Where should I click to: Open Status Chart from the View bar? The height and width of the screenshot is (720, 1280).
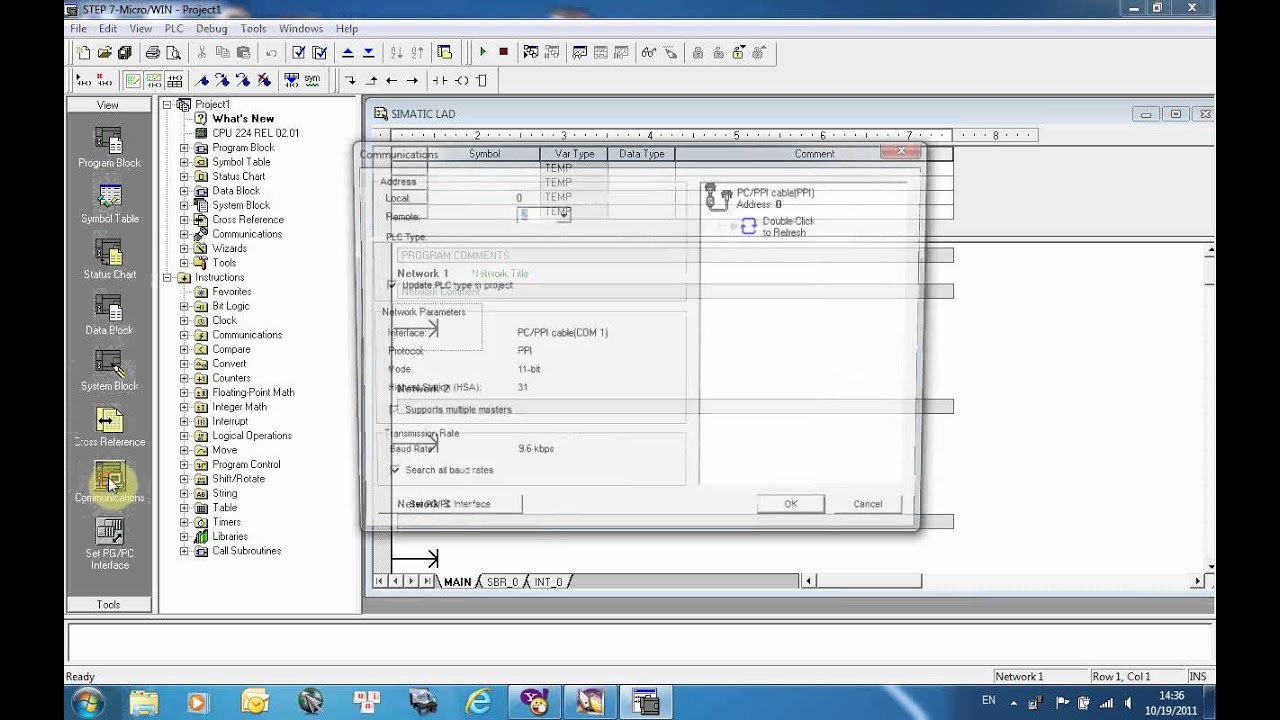[x=109, y=260]
